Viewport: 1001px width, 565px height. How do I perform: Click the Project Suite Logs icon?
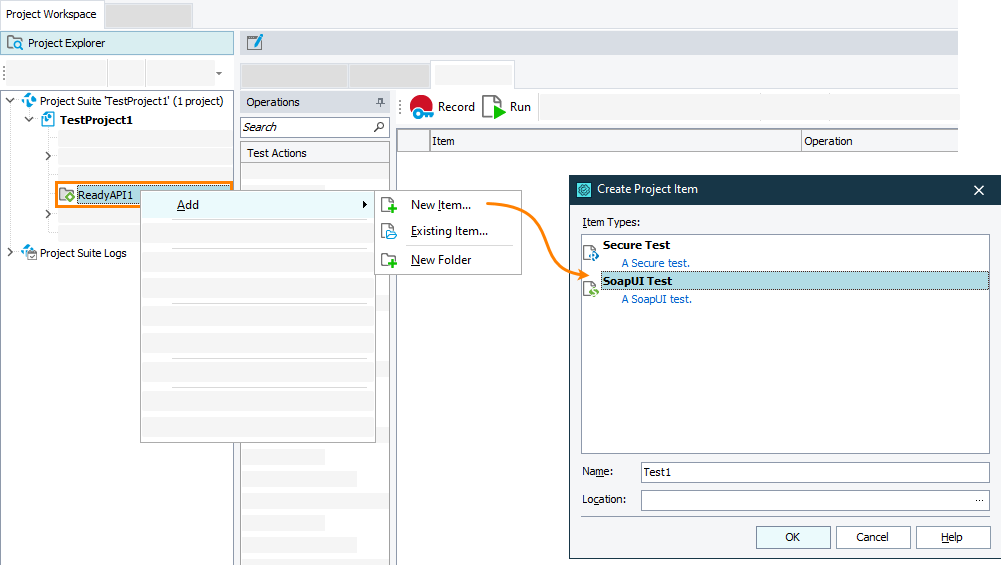29,253
